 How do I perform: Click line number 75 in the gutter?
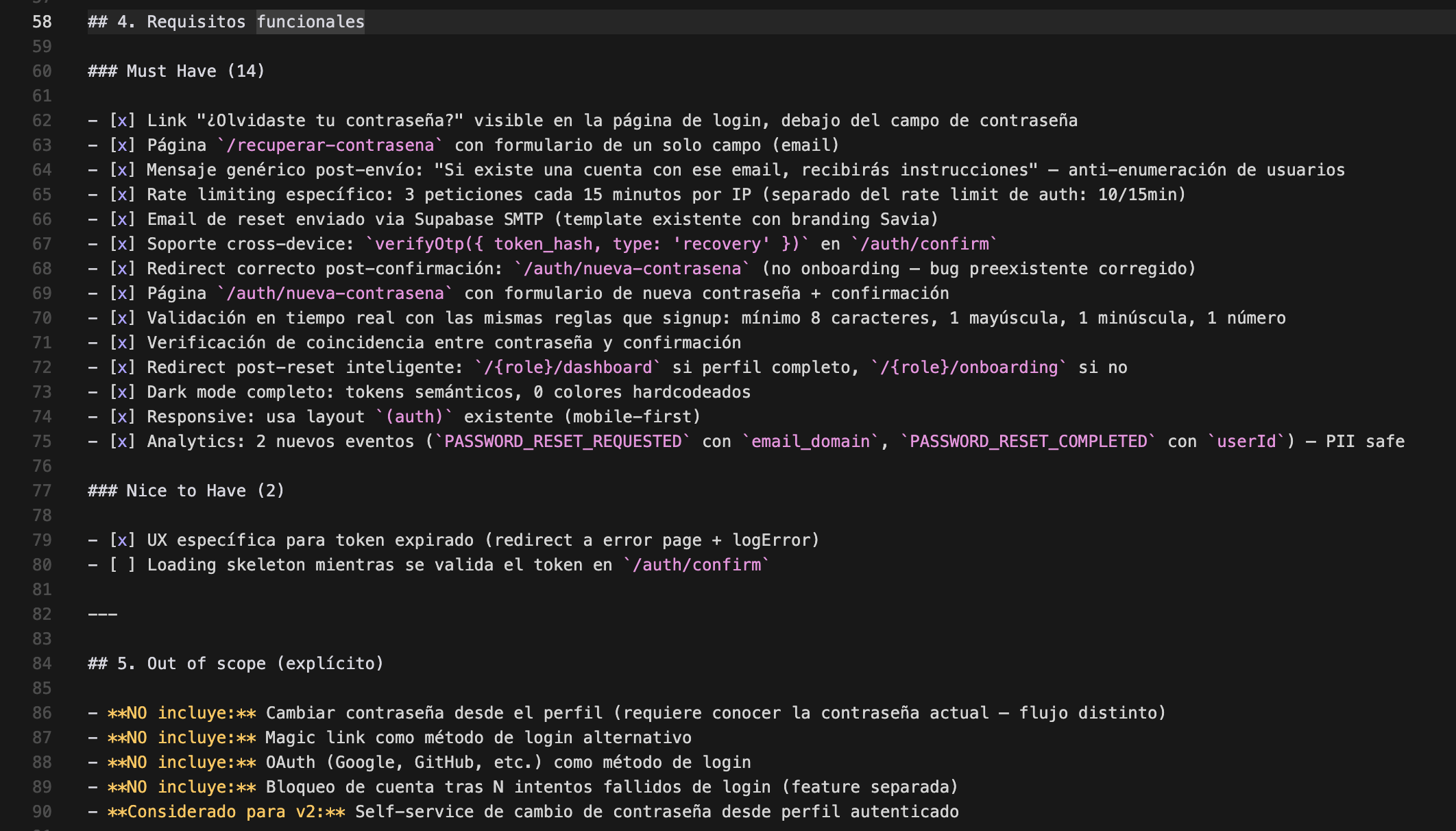[42, 442]
